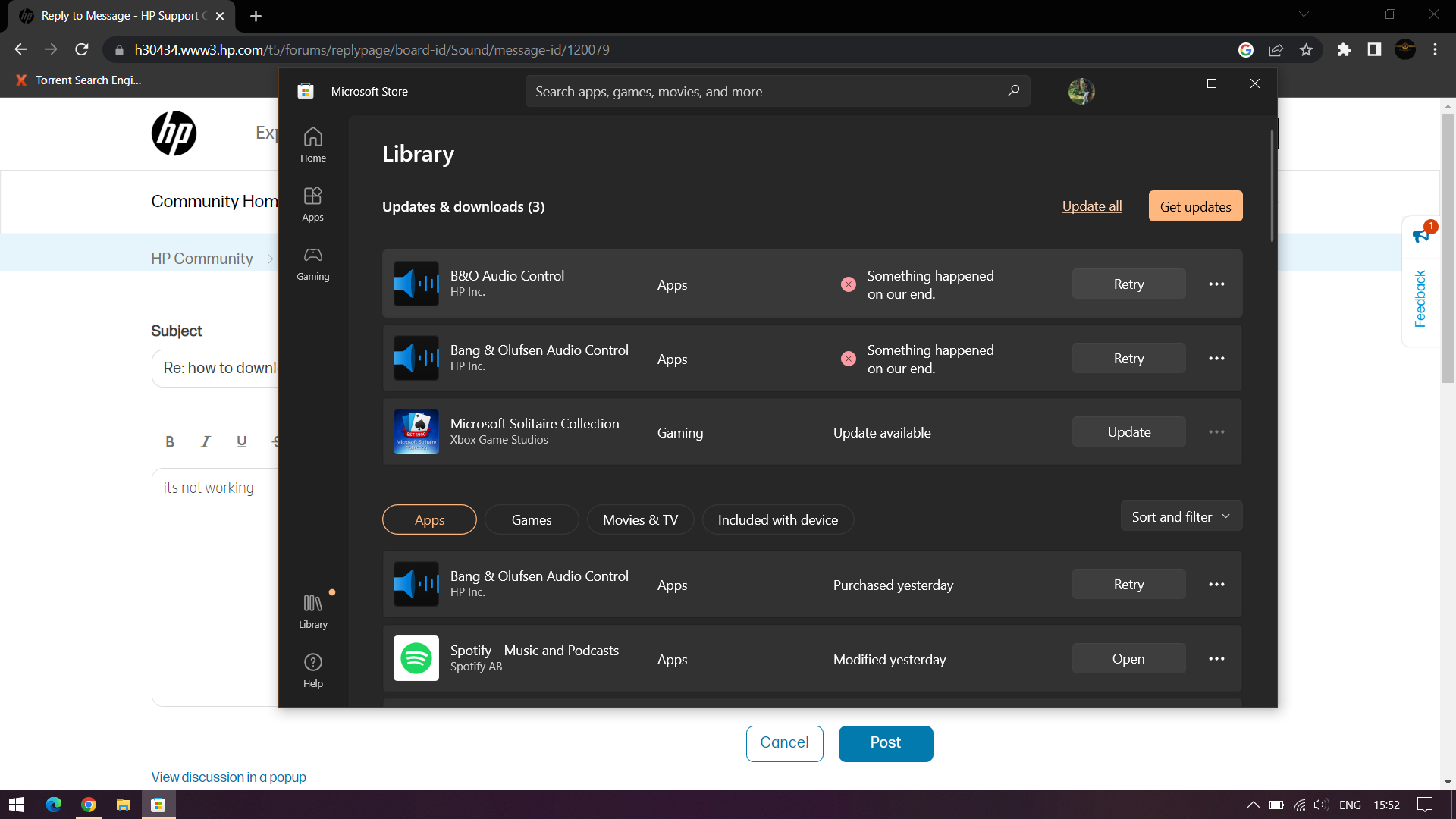Image resolution: width=1456 pixels, height=819 pixels.
Task: Click the three-dot menu for Spotify
Action: (x=1217, y=658)
